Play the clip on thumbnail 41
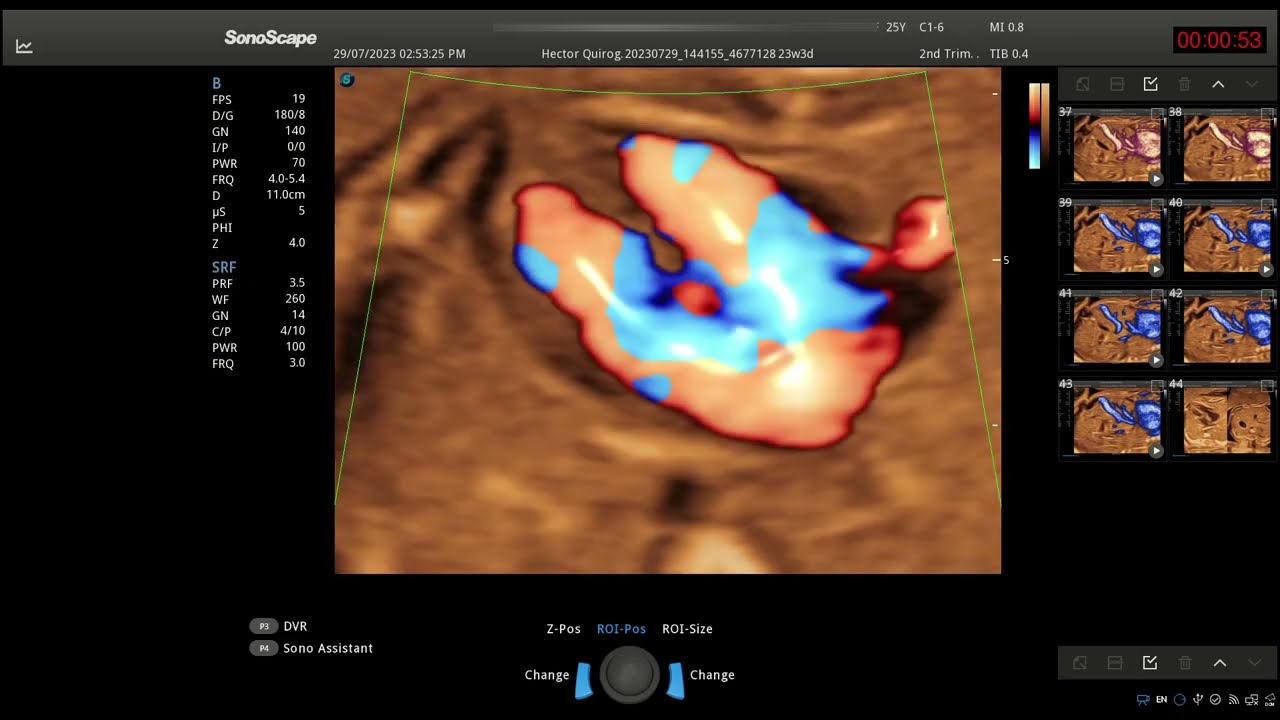 tap(1156, 360)
